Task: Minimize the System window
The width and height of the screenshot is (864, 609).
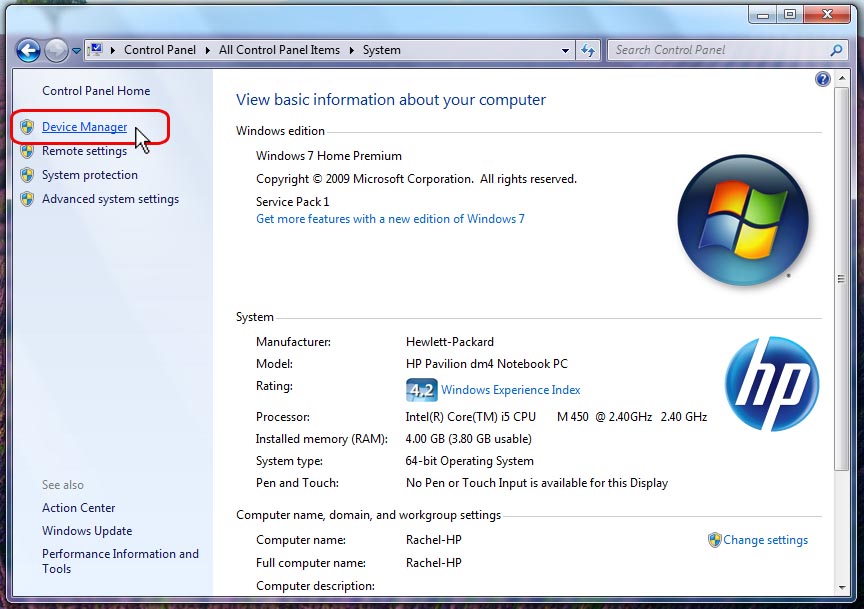Action: 763,15
